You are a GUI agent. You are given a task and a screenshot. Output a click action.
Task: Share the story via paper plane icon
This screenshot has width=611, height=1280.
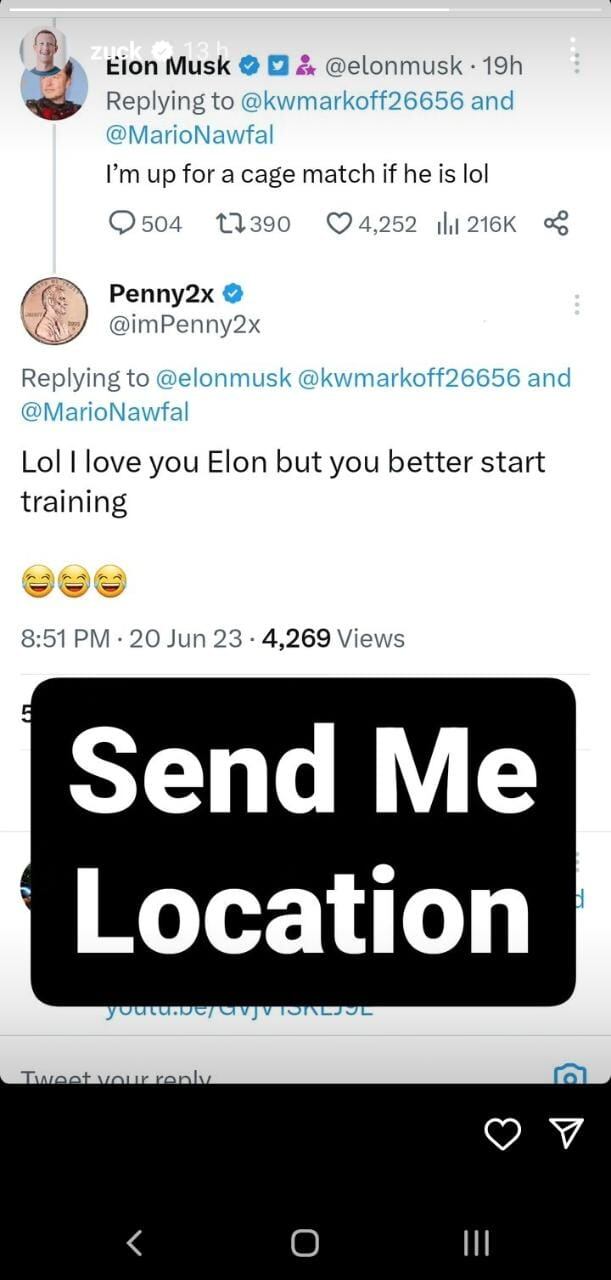point(566,1132)
